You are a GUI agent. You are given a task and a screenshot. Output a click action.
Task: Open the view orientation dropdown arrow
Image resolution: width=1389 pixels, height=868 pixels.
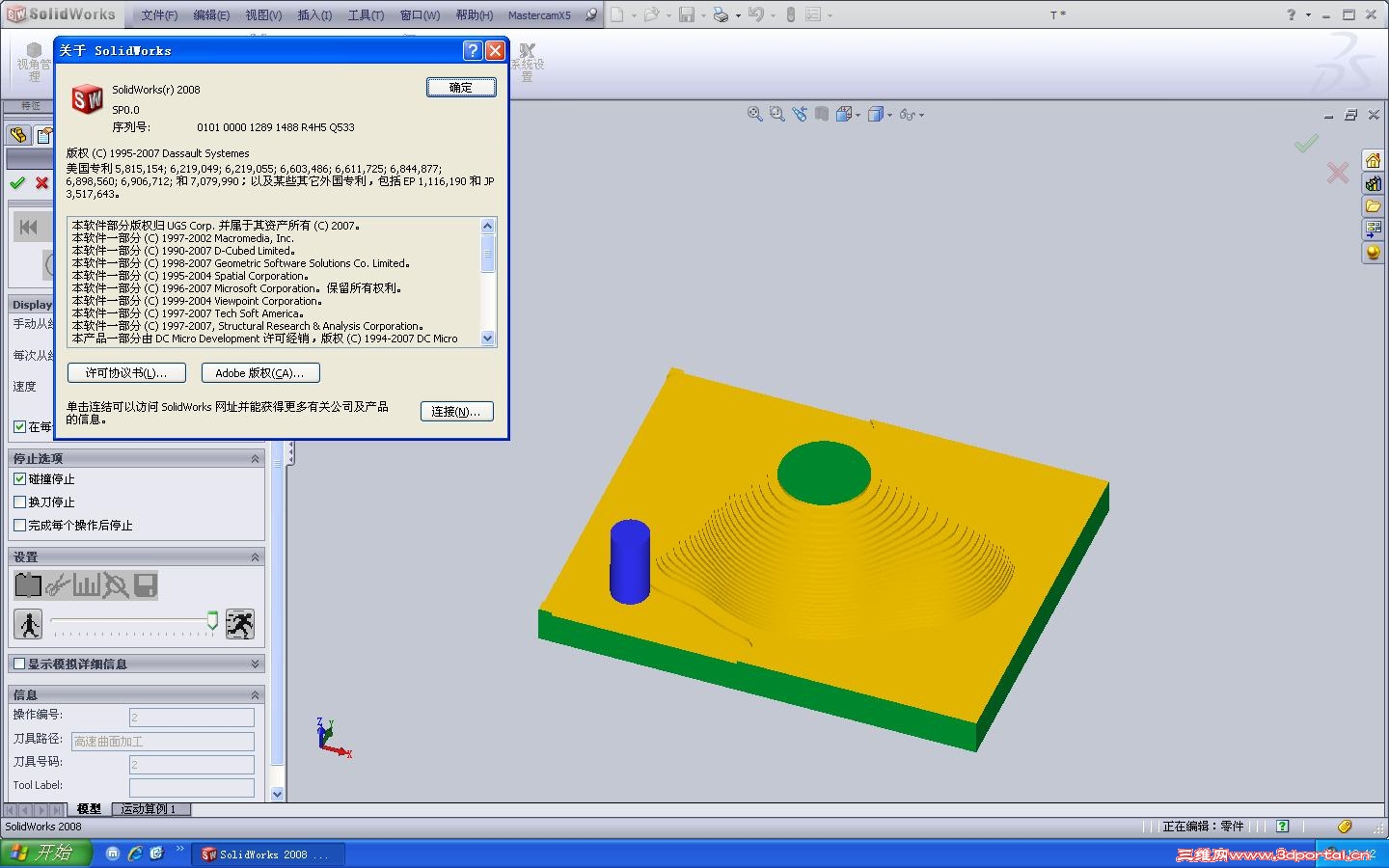[x=858, y=115]
